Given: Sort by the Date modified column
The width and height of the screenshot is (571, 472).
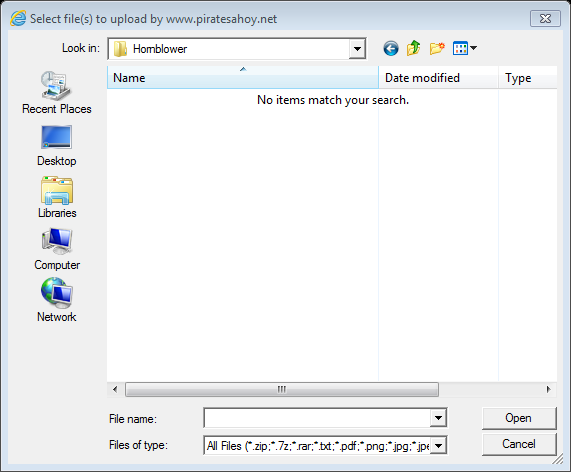Looking at the screenshot, I should coord(438,78).
